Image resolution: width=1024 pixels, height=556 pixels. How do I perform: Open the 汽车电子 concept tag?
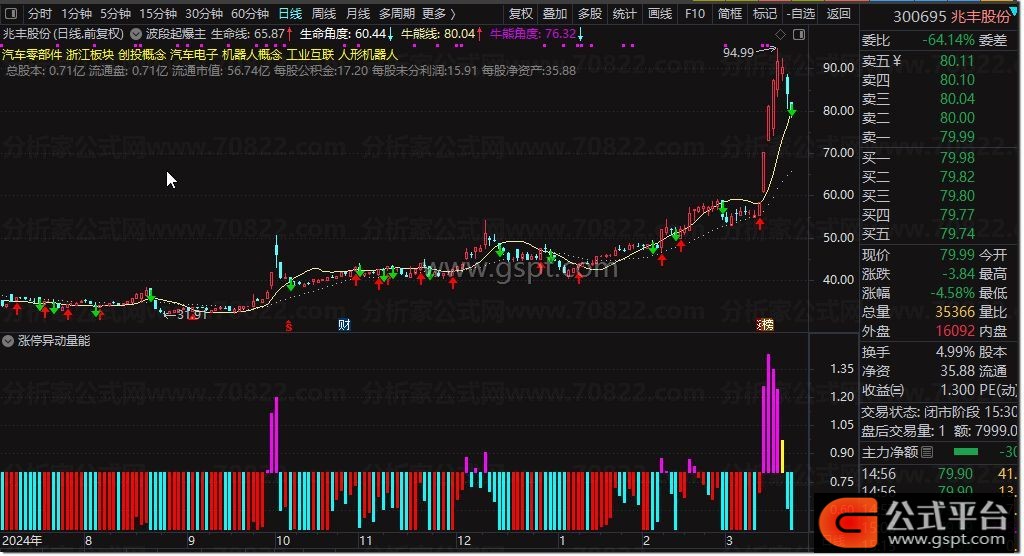tap(194, 54)
